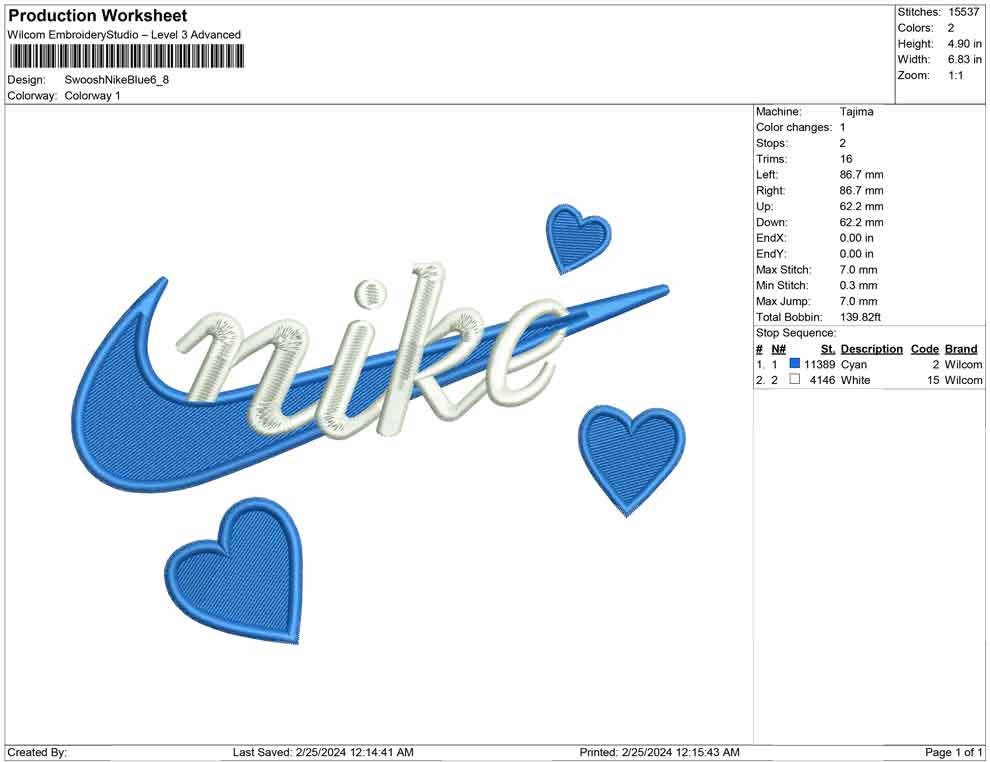The height and width of the screenshot is (762, 990).
Task: Click the machine value 'Tajima'
Action: (x=856, y=112)
